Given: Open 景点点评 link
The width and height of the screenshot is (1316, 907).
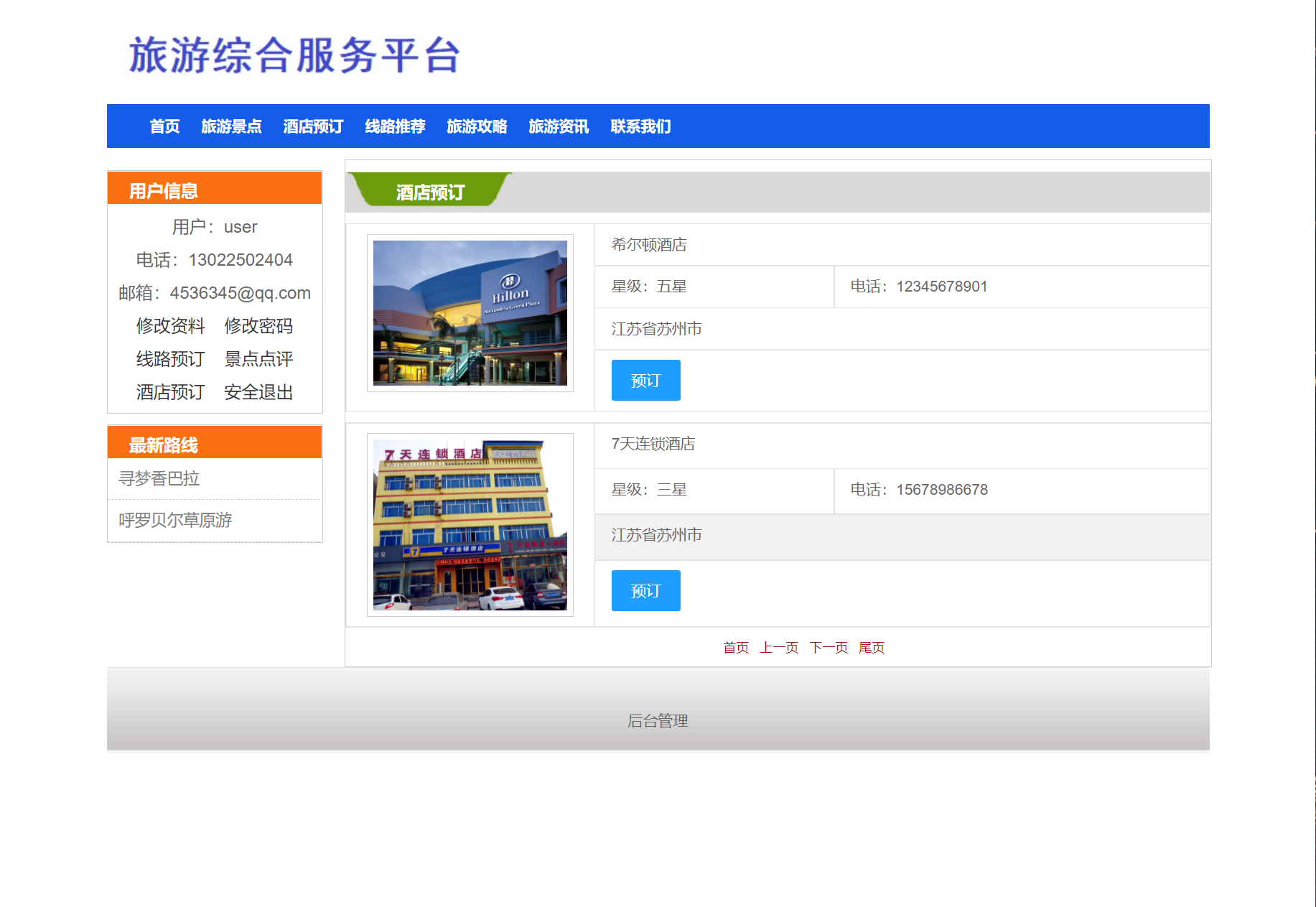Looking at the screenshot, I should (259, 359).
